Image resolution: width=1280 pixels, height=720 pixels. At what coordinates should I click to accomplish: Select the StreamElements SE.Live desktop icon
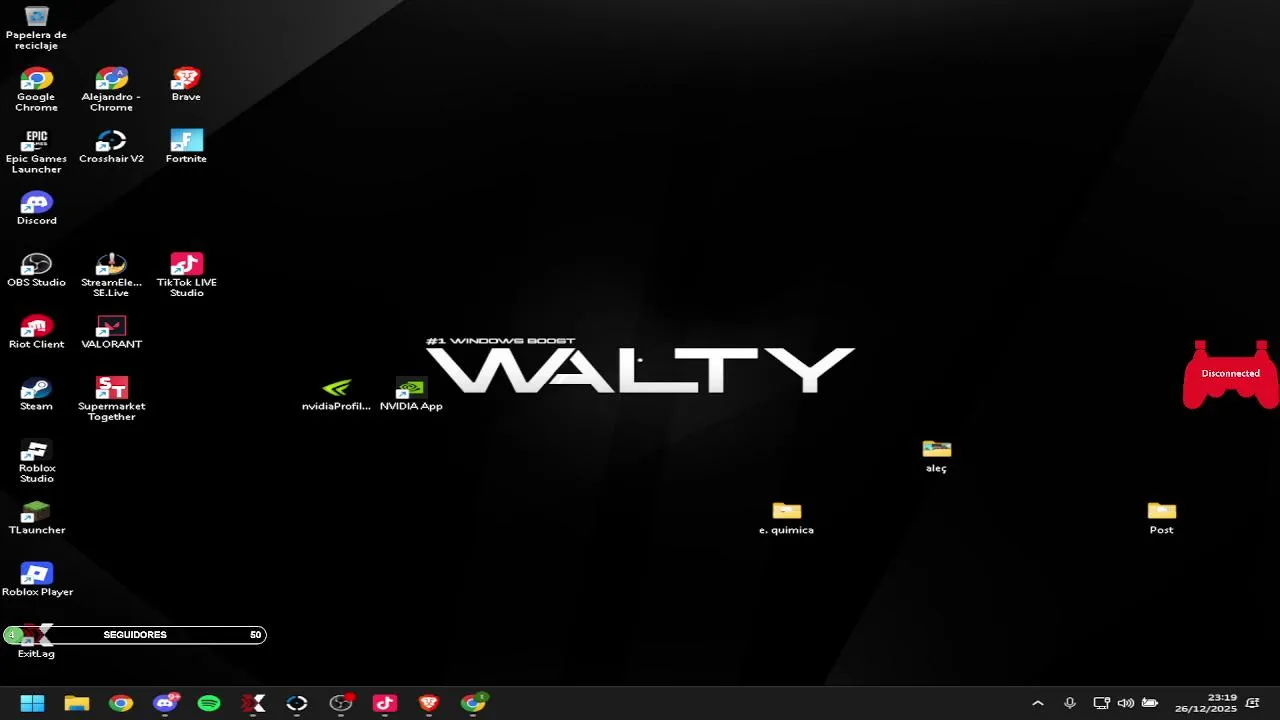pyautogui.click(x=111, y=276)
